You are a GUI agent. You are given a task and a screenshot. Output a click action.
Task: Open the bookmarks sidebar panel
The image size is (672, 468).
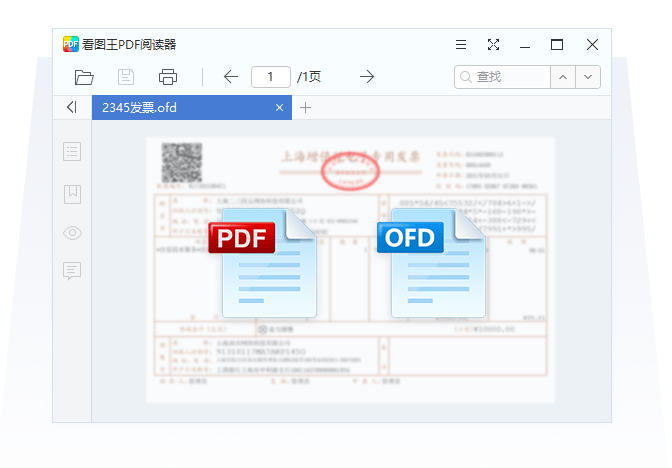pyautogui.click(x=72, y=194)
